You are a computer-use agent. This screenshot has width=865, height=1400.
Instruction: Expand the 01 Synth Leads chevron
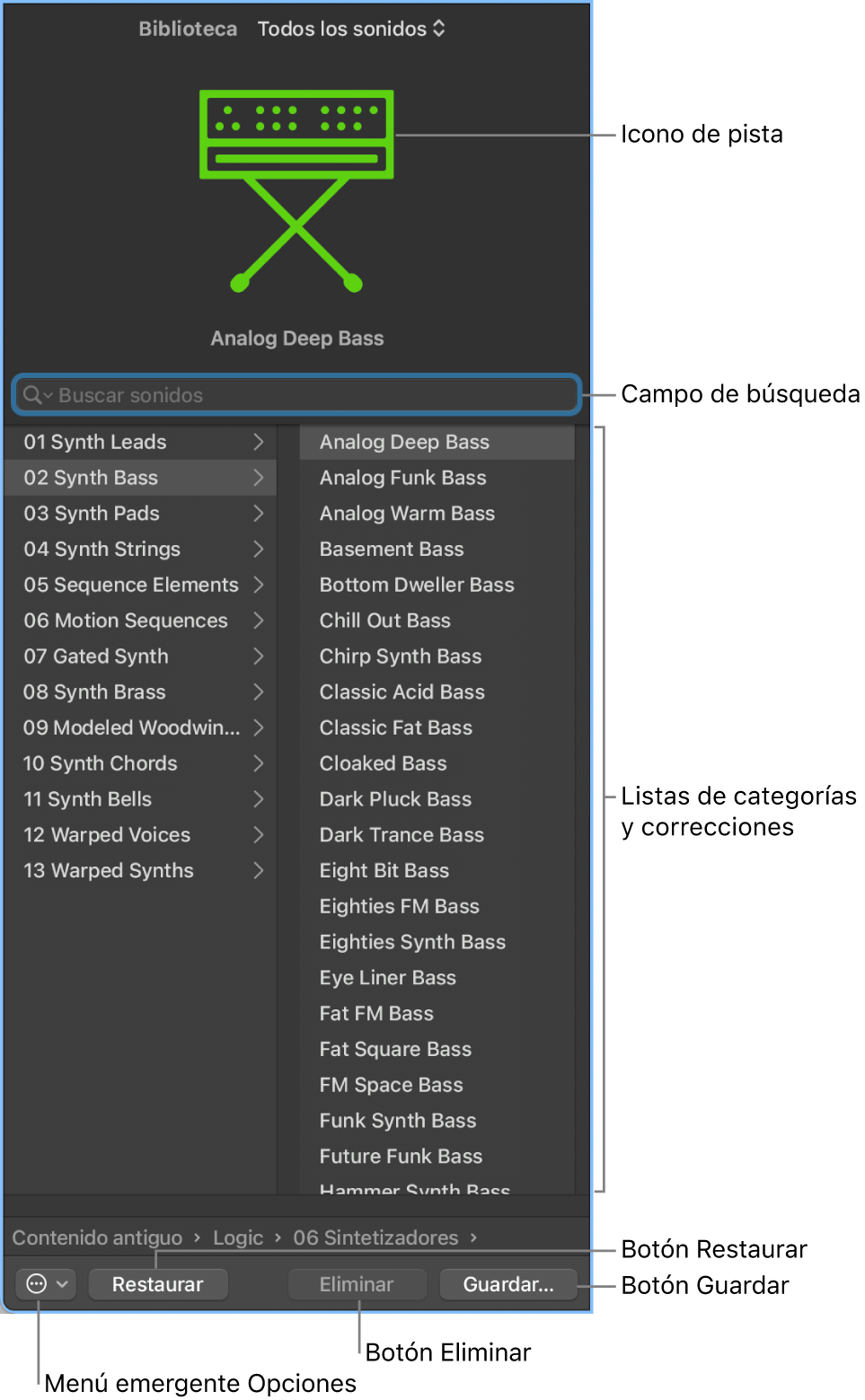click(x=259, y=442)
